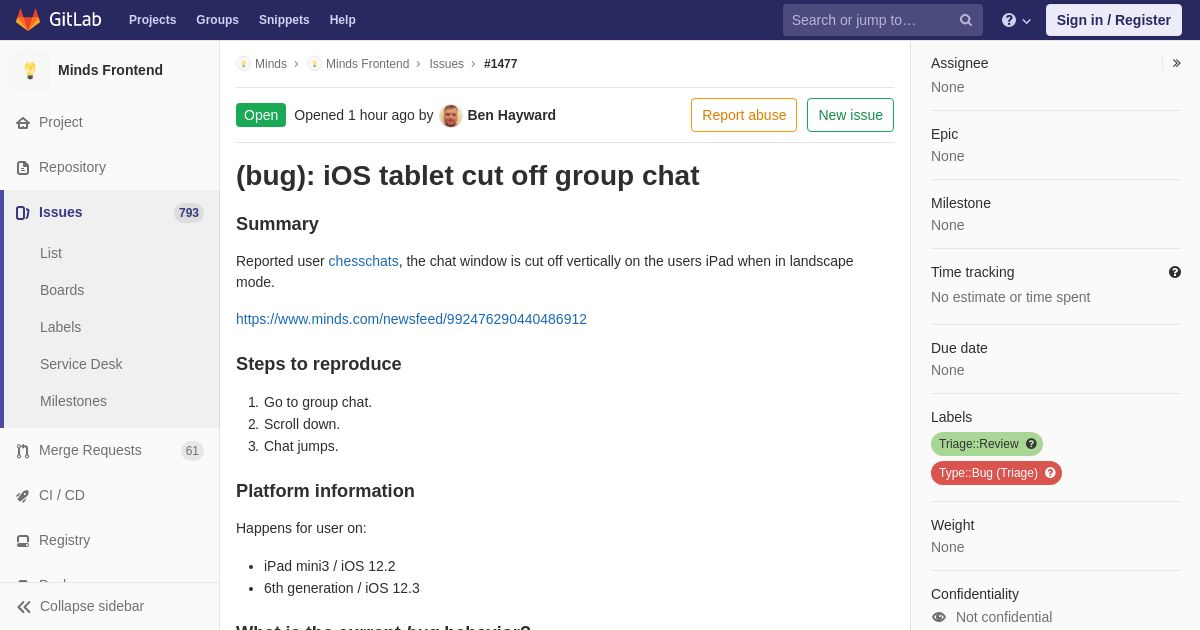Viewport: 1200px width, 630px height.
Task: Click the Merge Requests count badge 61
Action: pos(192,451)
